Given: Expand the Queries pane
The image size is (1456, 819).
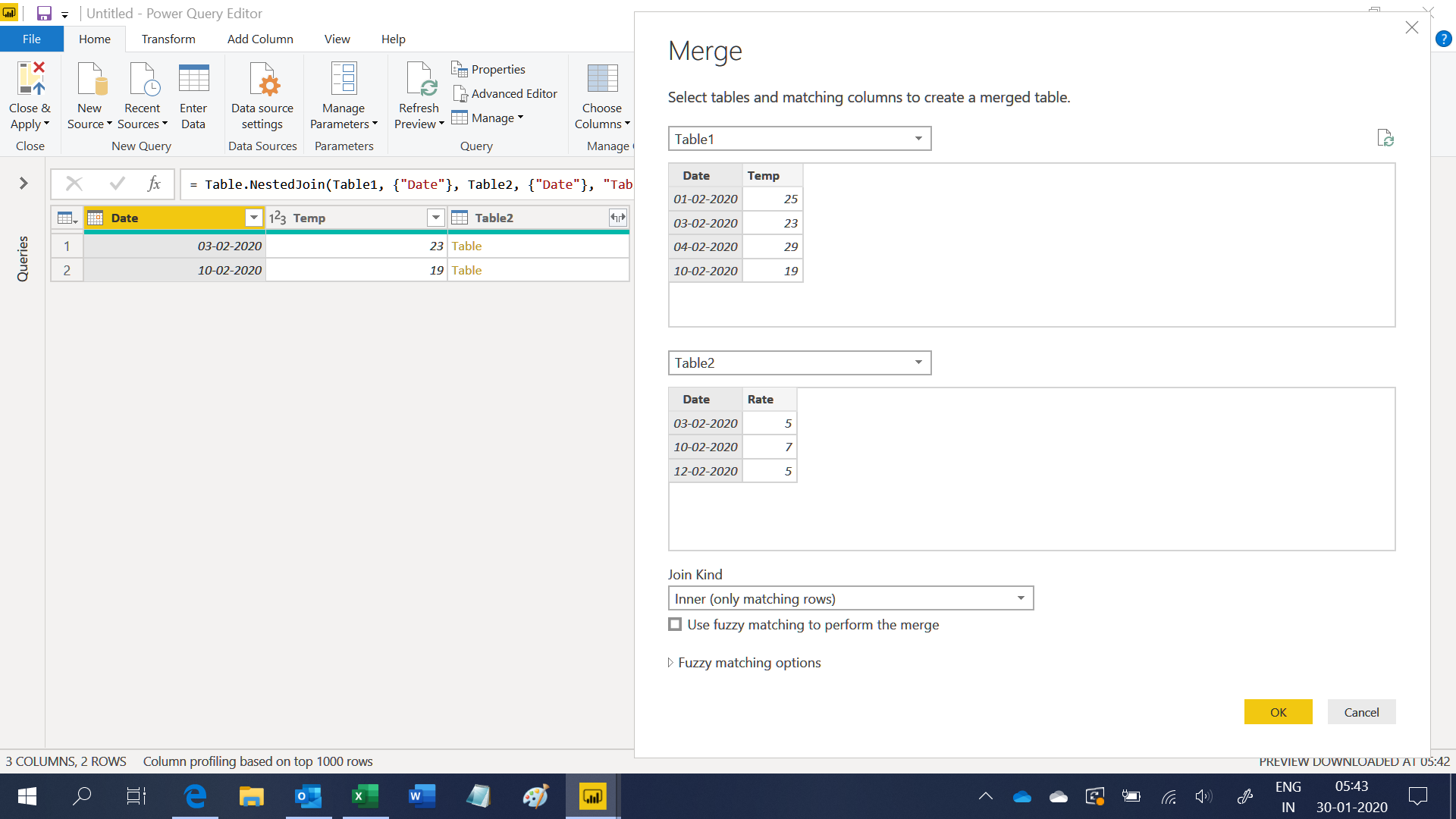Looking at the screenshot, I should 24,183.
